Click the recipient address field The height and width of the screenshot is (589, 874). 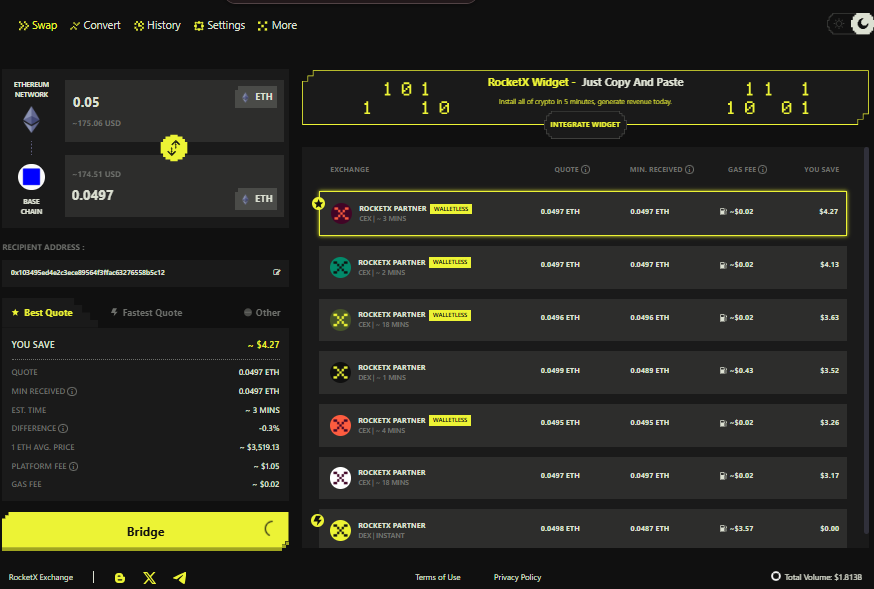click(145, 273)
